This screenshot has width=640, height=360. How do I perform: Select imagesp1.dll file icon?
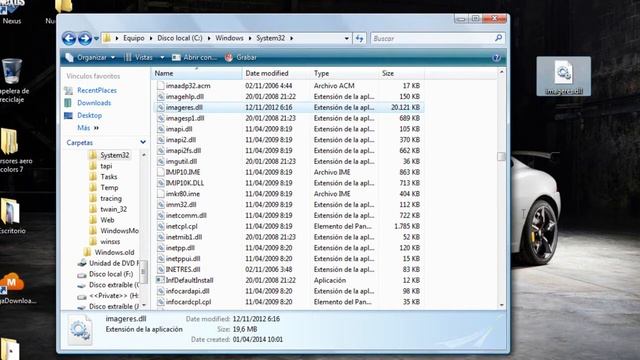coord(160,118)
